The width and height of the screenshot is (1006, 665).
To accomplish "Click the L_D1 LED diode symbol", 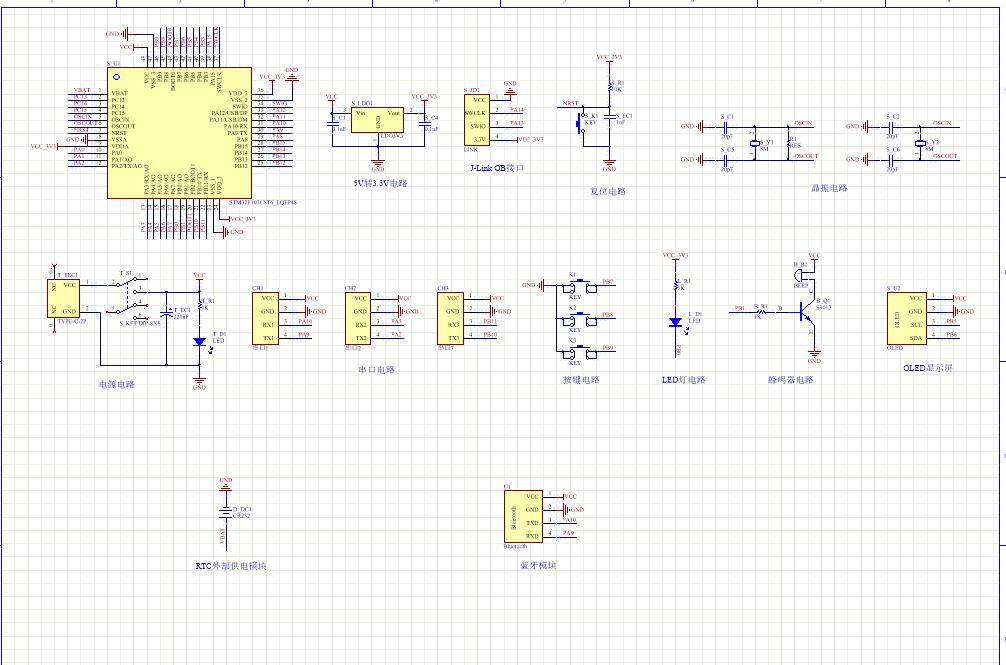I will 676,322.
